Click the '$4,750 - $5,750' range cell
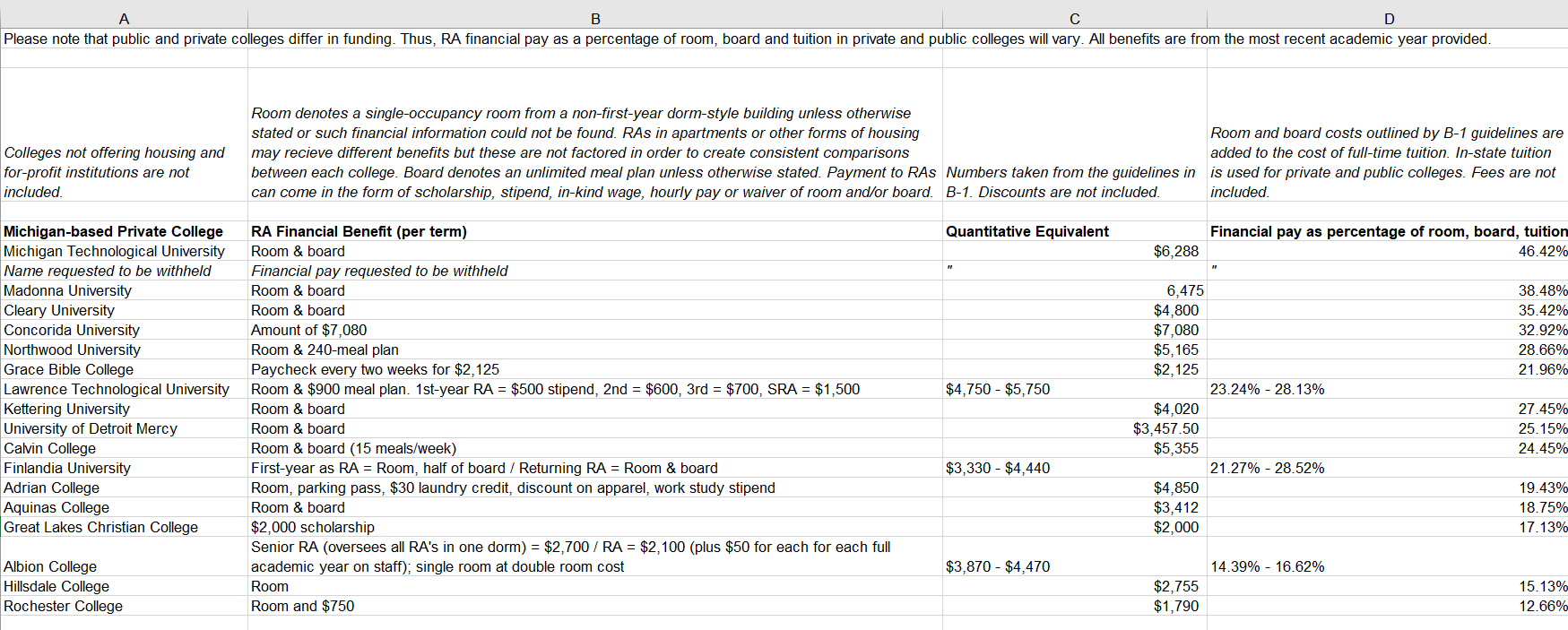This screenshot has height=630, width=1568. (x=1075, y=389)
